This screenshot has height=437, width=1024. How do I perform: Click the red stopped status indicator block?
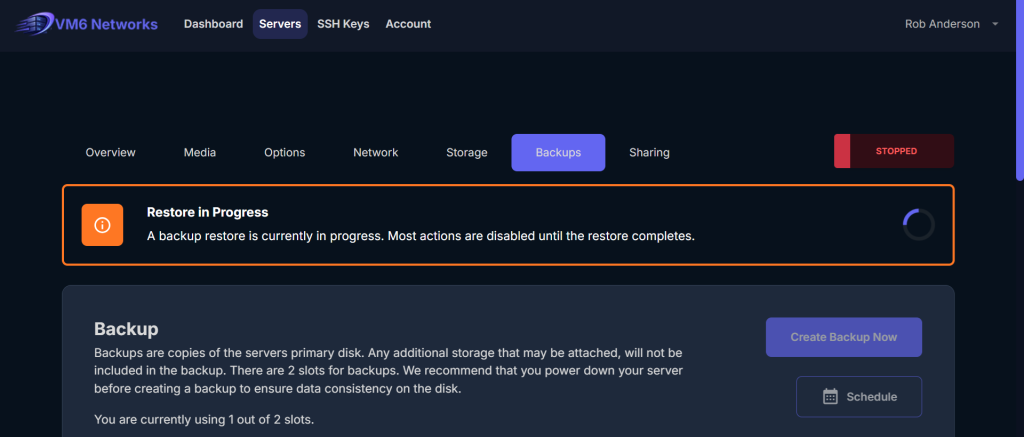click(x=842, y=151)
